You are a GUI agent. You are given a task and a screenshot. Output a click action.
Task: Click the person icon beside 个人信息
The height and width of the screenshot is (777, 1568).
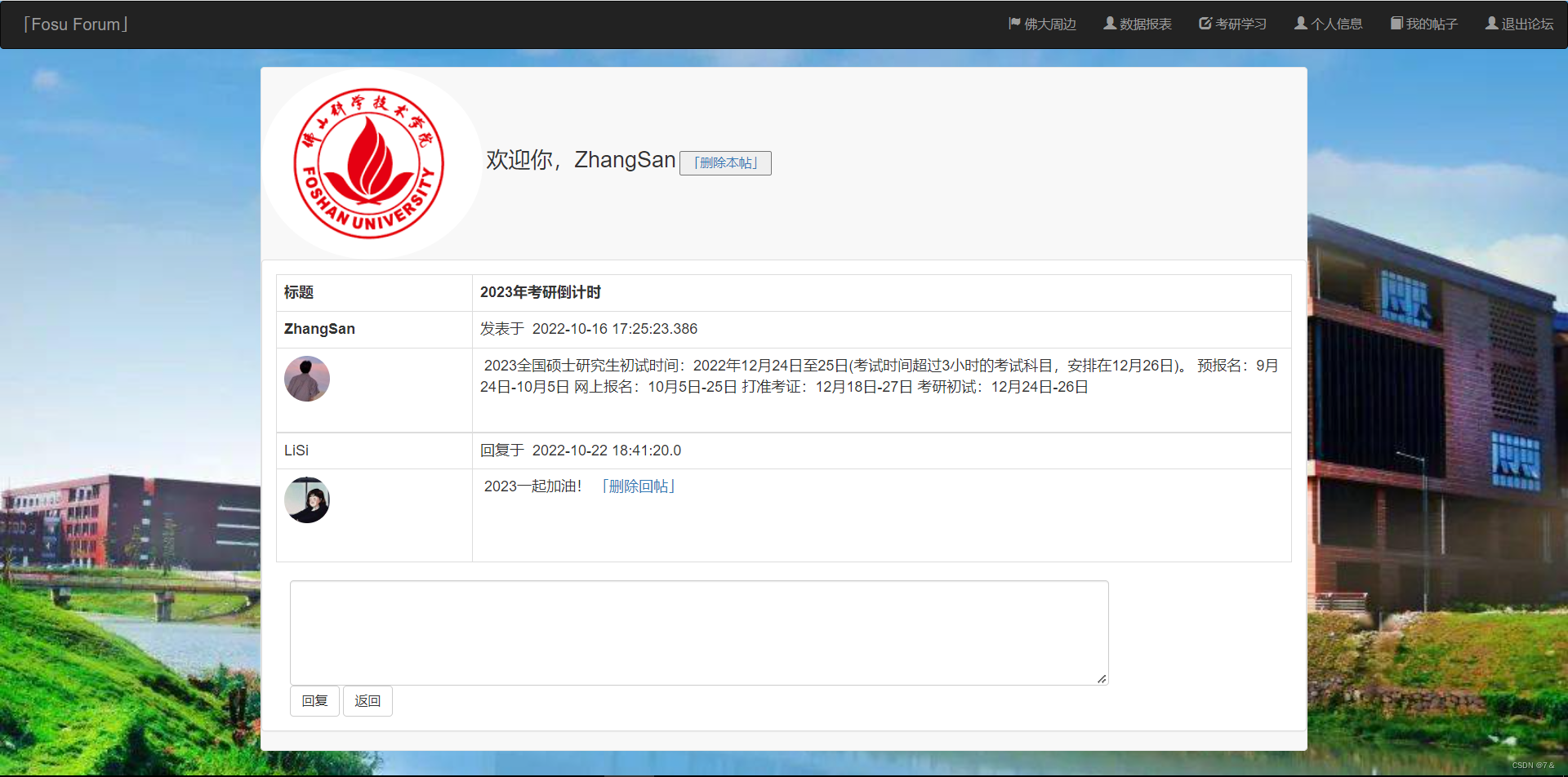pyautogui.click(x=1301, y=24)
